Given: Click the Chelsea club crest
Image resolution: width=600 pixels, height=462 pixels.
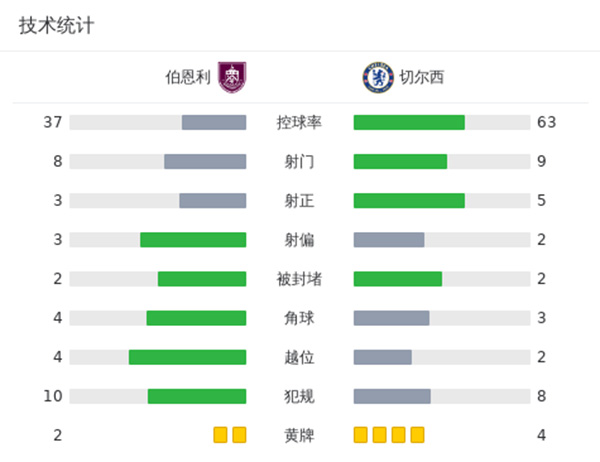Looking at the screenshot, I should pos(376,78).
